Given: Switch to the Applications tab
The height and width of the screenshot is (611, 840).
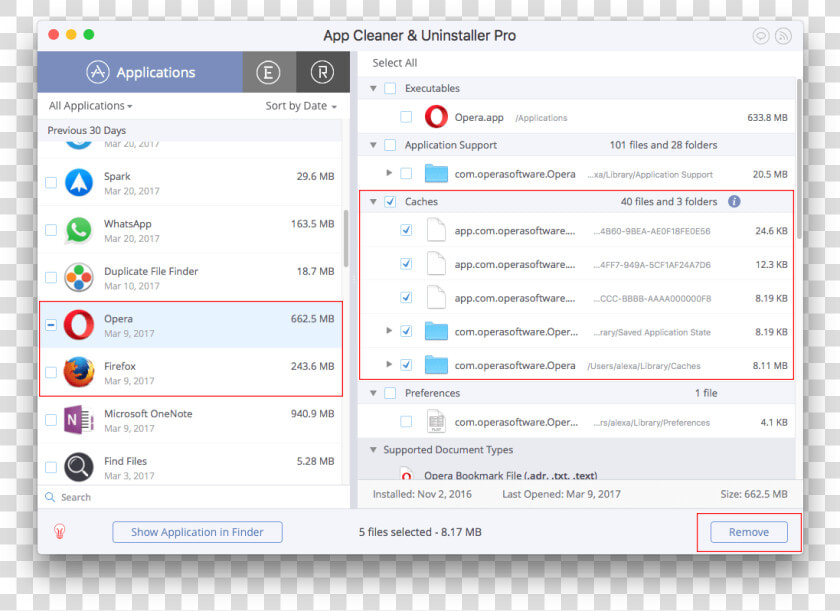Looking at the screenshot, I should pyautogui.click(x=140, y=72).
